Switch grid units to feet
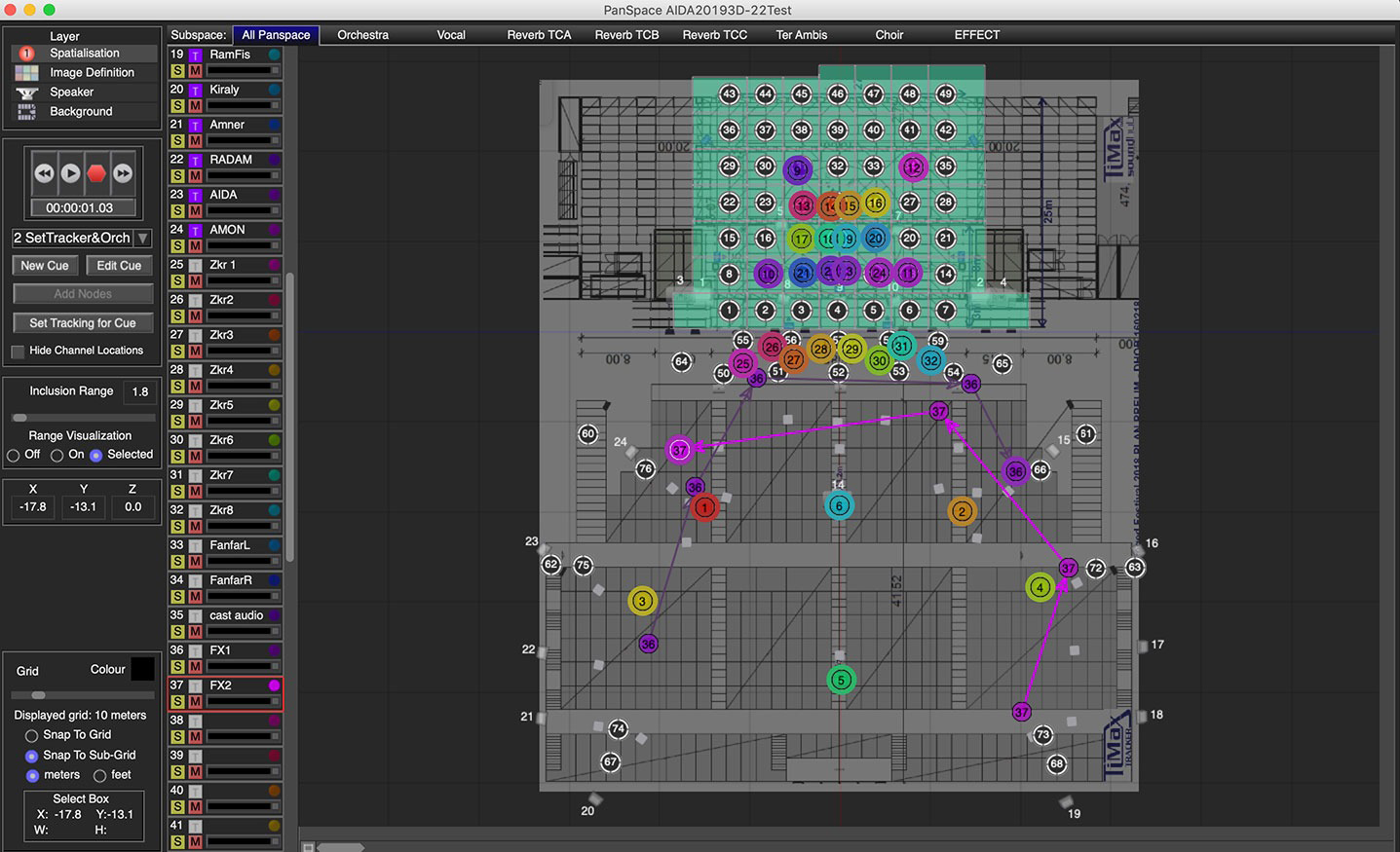 [99, 775]
